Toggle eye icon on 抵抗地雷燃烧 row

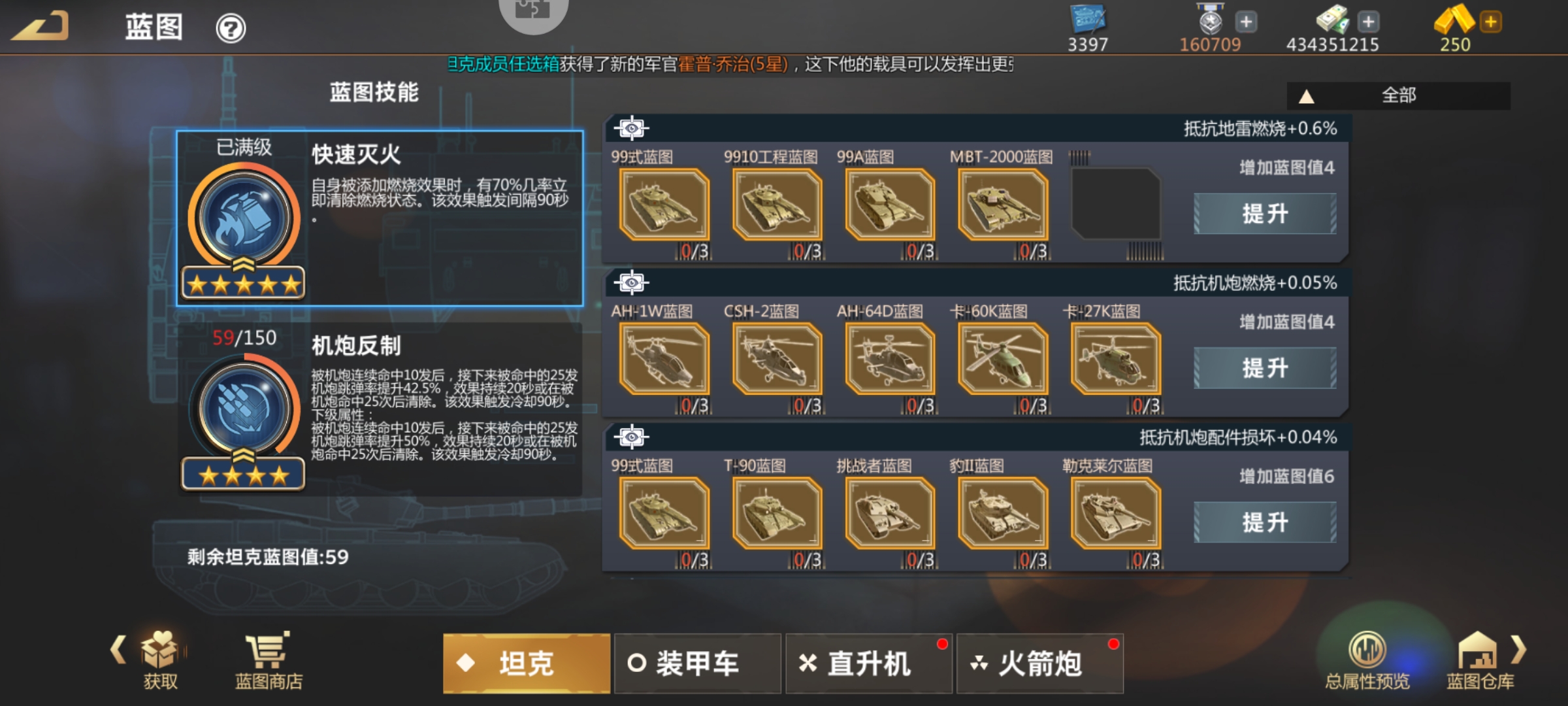pos(631,128)
